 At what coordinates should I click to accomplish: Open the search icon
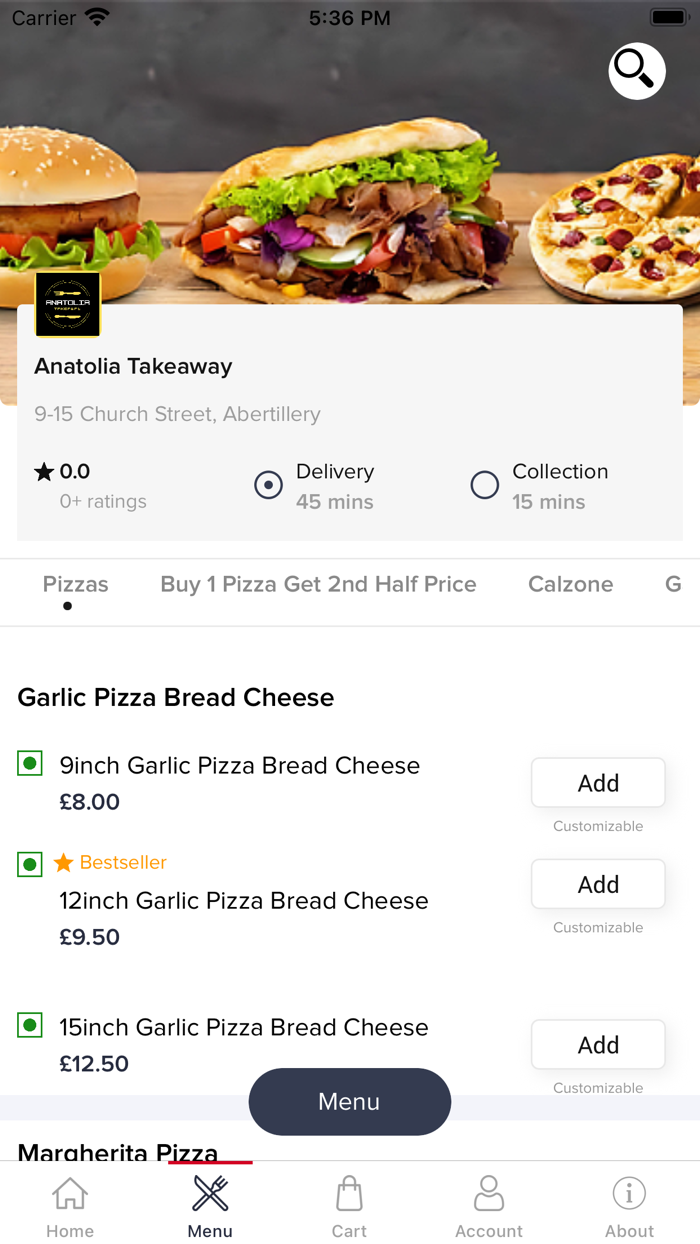click(636, 71)
